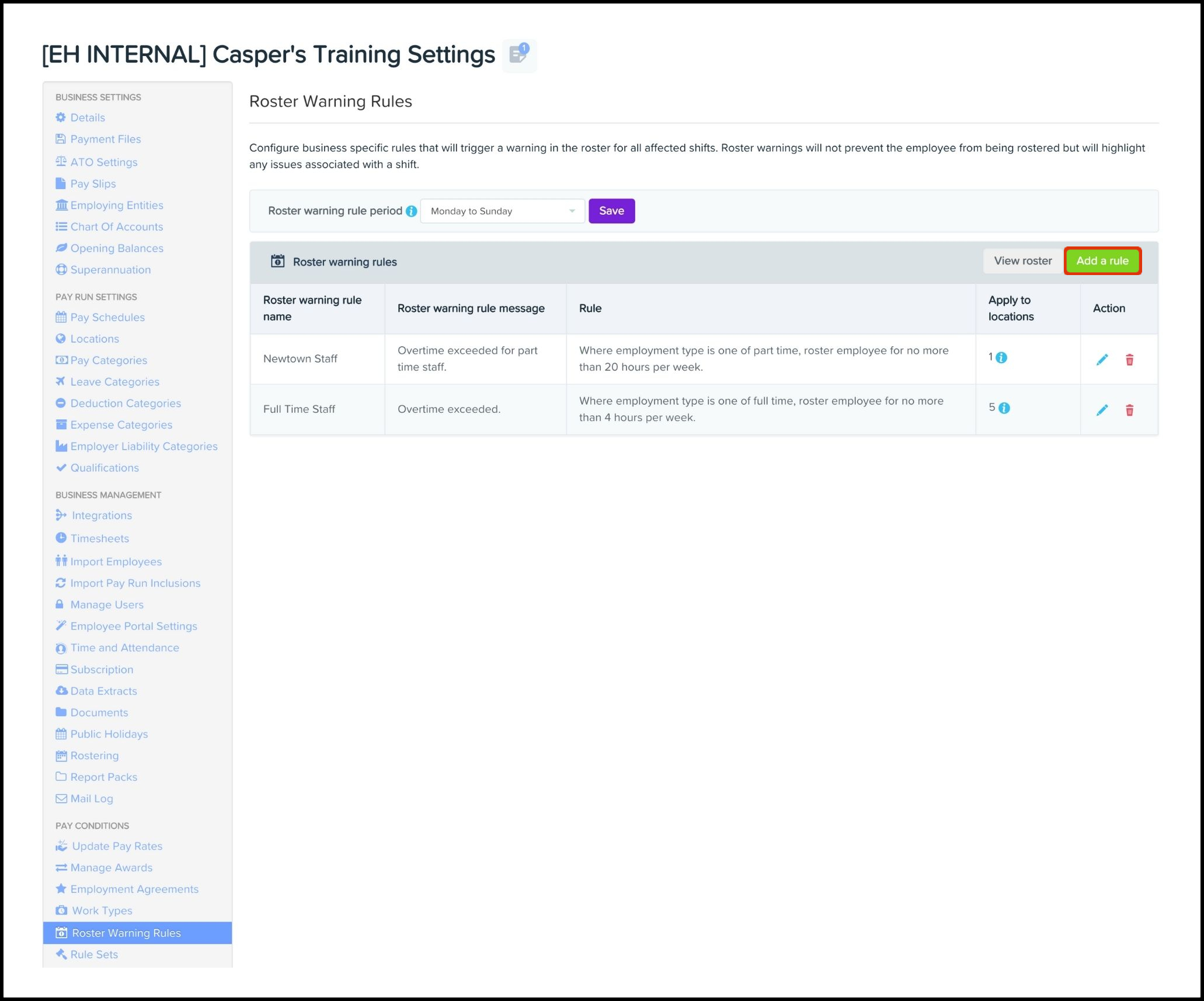Edit the Newtown Staff rule with pencil icon
The width and height of the screenshot is (1204, 1001).
click(x=1102, y=360)
